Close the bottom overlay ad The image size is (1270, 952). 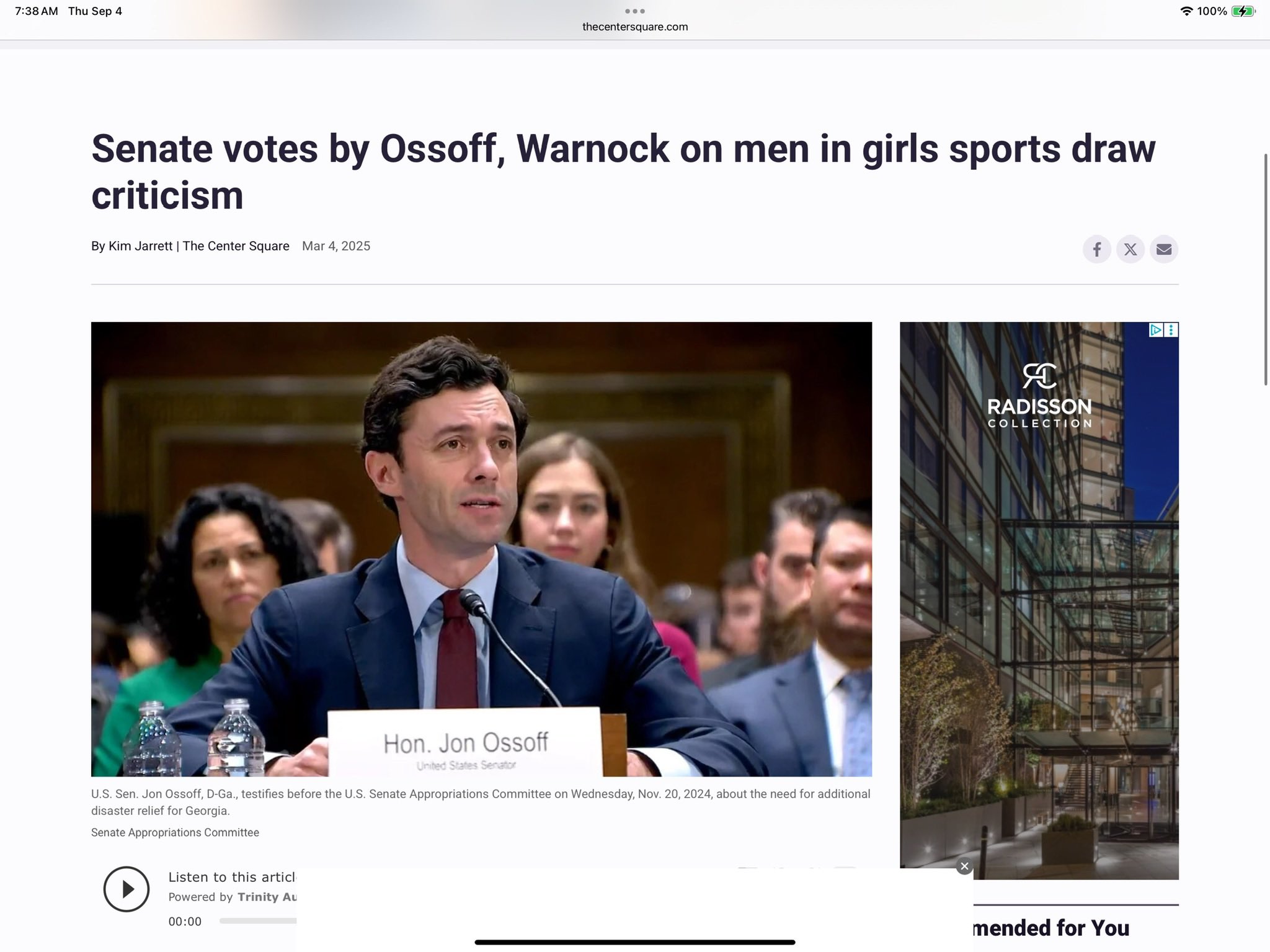pyautogui.click(x=964, y=866)
